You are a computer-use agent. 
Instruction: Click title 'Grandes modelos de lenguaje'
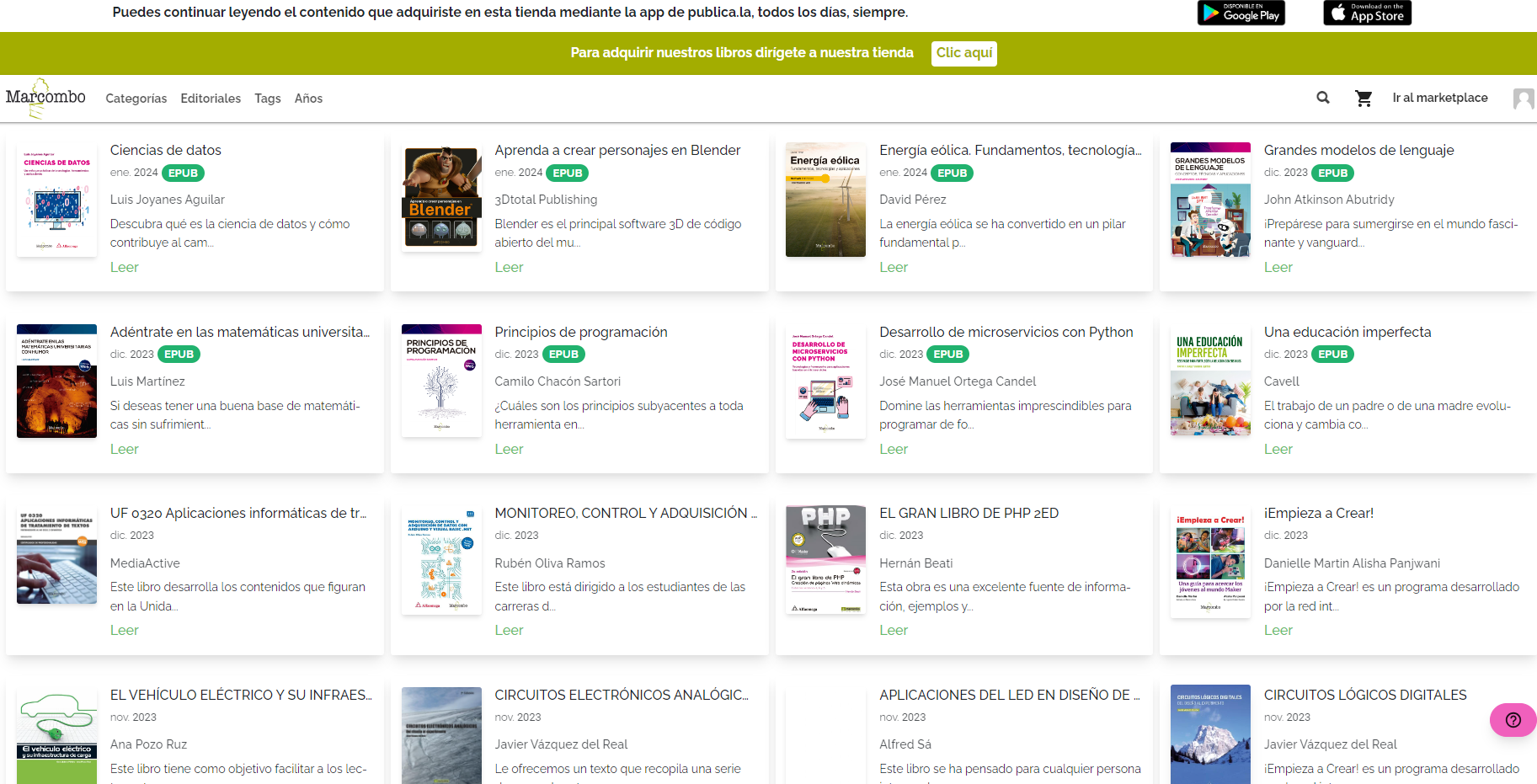(1358, 150)
